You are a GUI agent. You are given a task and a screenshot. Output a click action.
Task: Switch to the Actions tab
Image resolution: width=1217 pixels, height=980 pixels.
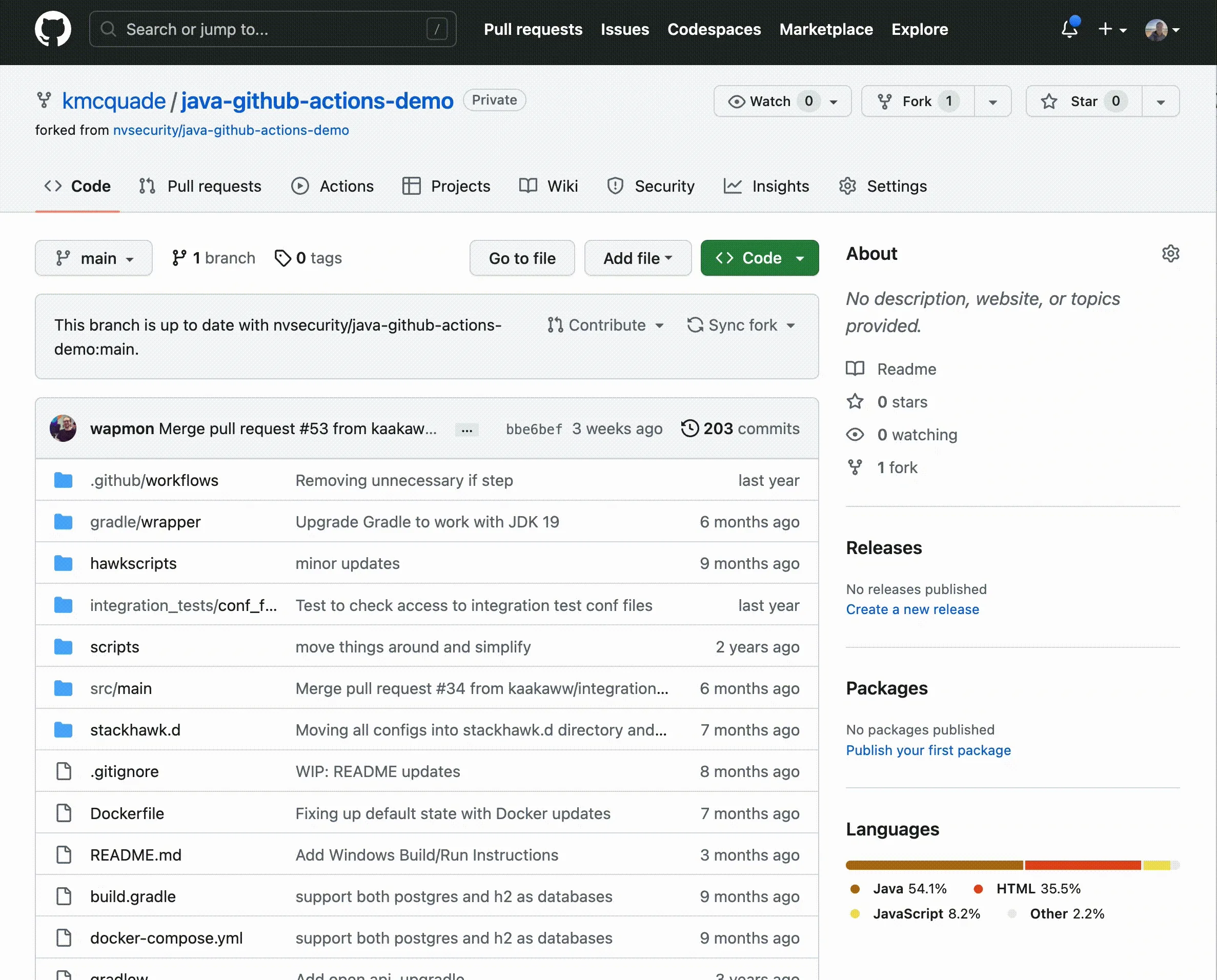tap(333, 186)
